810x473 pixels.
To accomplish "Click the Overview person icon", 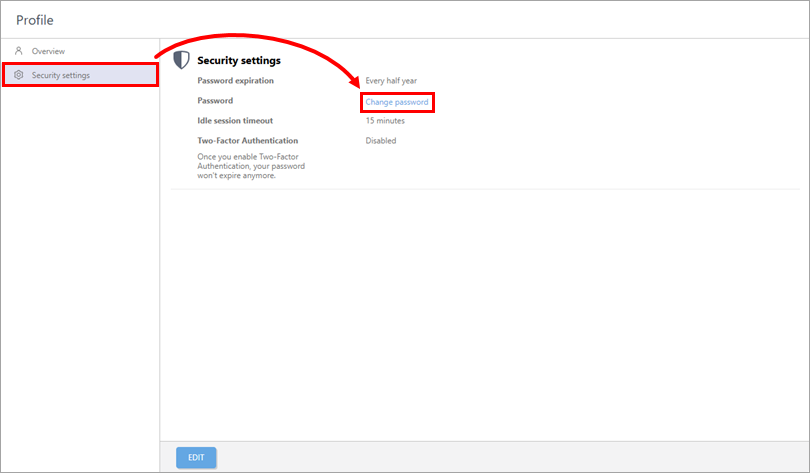I will pyautogui.click(x=18, y=50).
